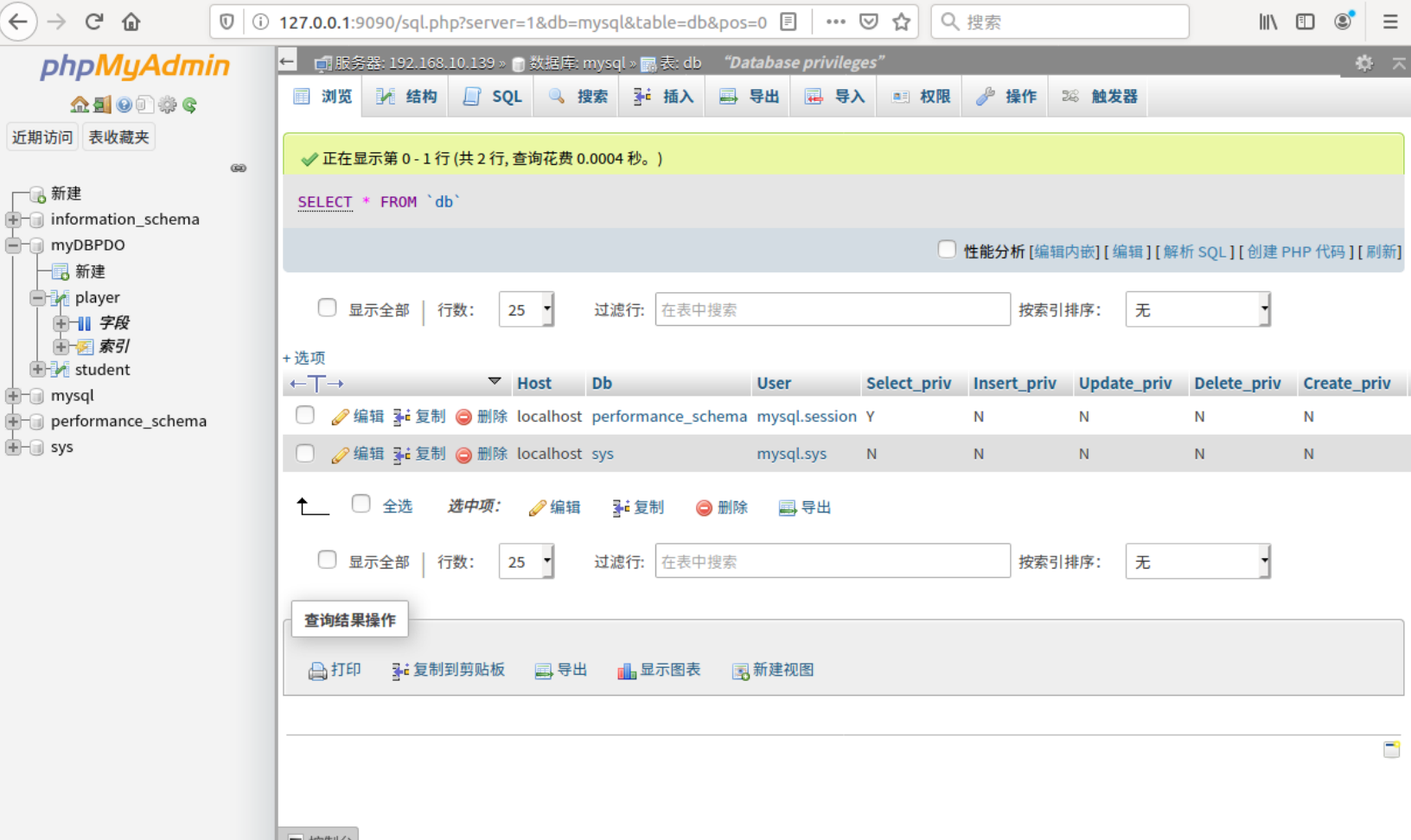Click the upper filter rows search field
1411x840 pixels.
pos(833,309)
